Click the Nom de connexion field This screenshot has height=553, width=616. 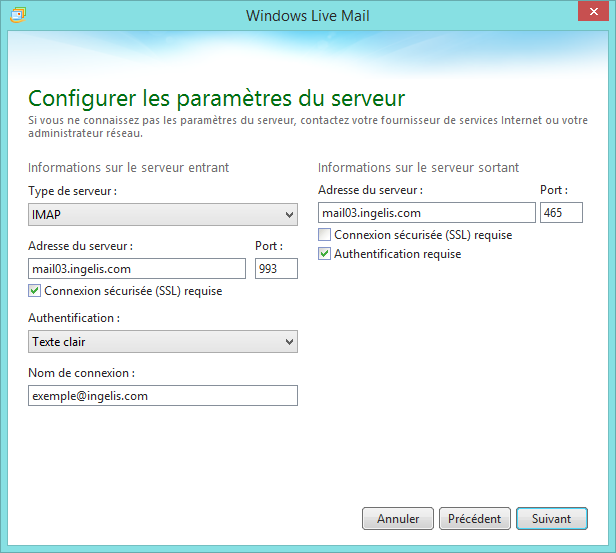point(163,396)
